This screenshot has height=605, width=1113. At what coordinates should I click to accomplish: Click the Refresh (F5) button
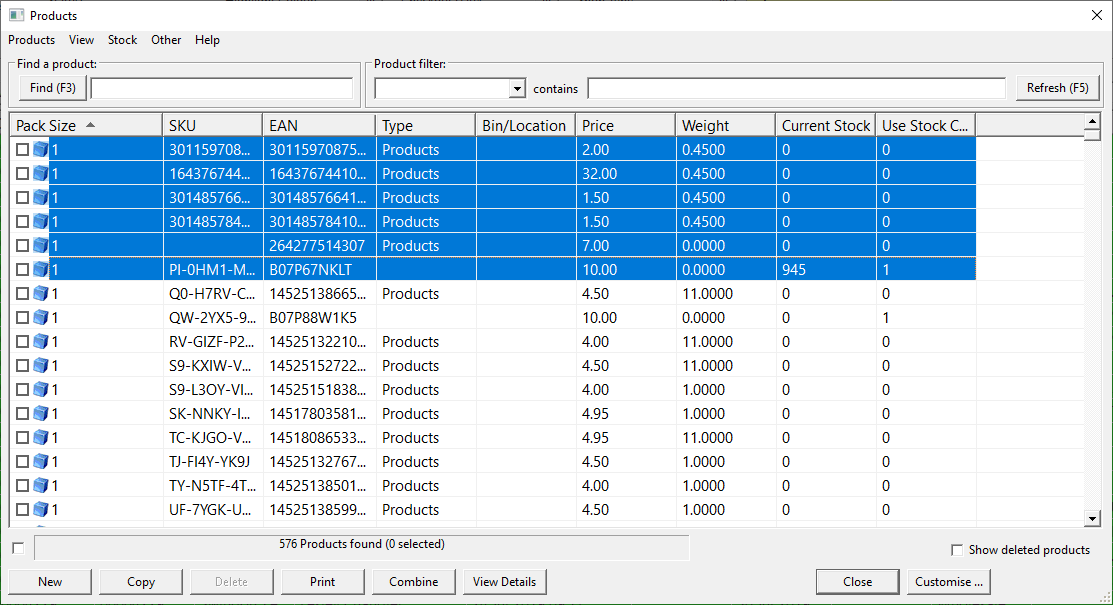coord(1057,88)
